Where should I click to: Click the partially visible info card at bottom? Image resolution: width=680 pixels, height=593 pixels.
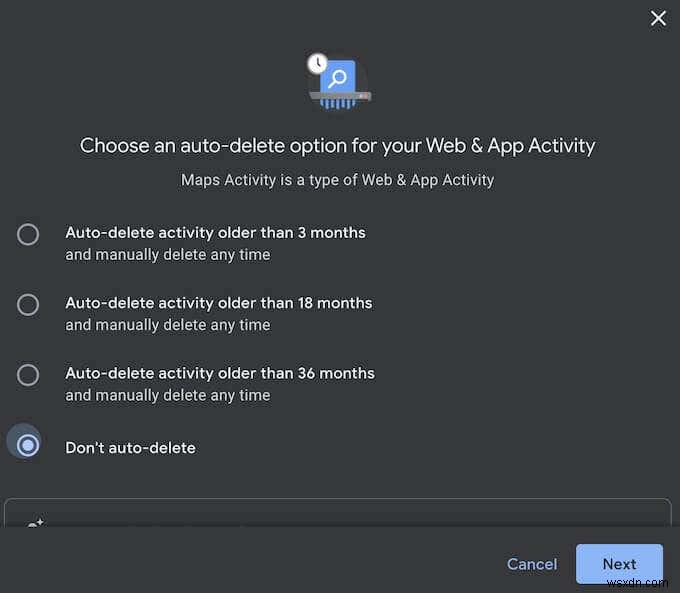pyautogui.click(x=337, y=512)
